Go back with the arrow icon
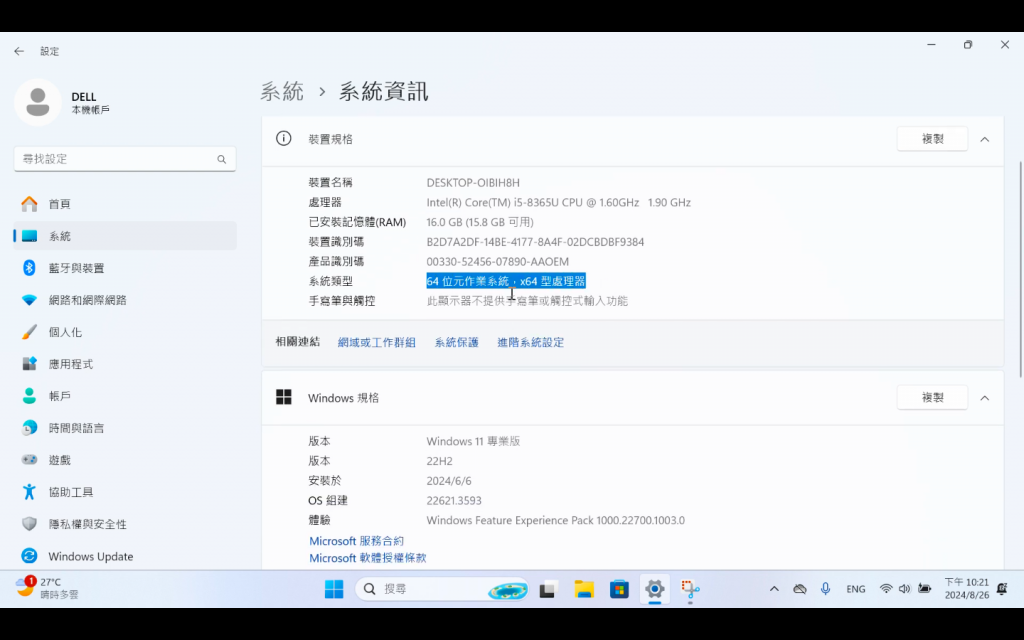 (x=19, y=51)
